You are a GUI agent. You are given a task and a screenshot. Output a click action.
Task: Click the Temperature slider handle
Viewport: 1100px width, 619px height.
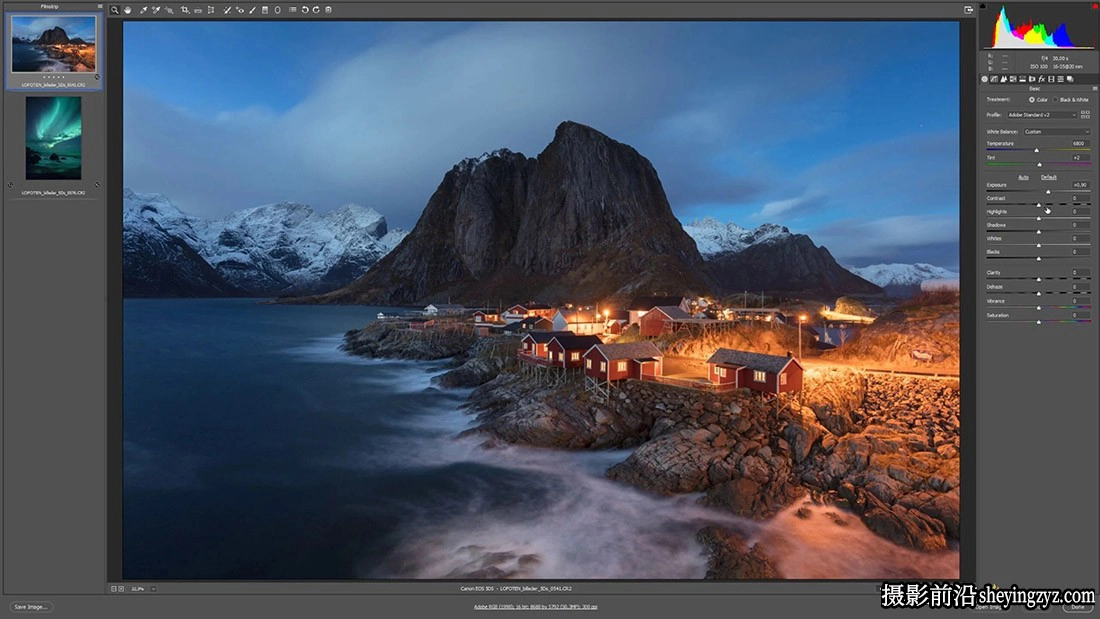pos(1036,150)
